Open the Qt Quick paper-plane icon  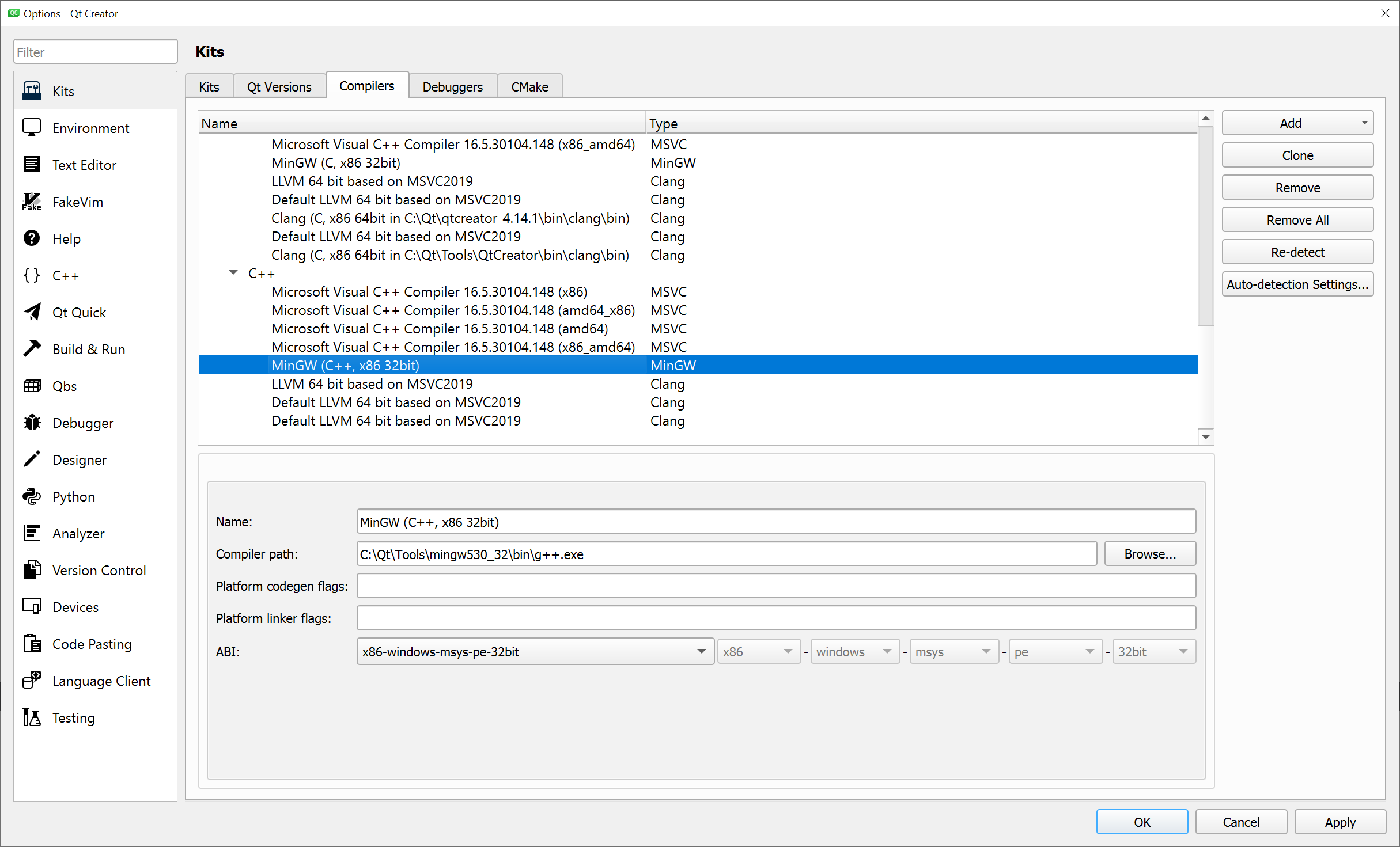(32, 313)
